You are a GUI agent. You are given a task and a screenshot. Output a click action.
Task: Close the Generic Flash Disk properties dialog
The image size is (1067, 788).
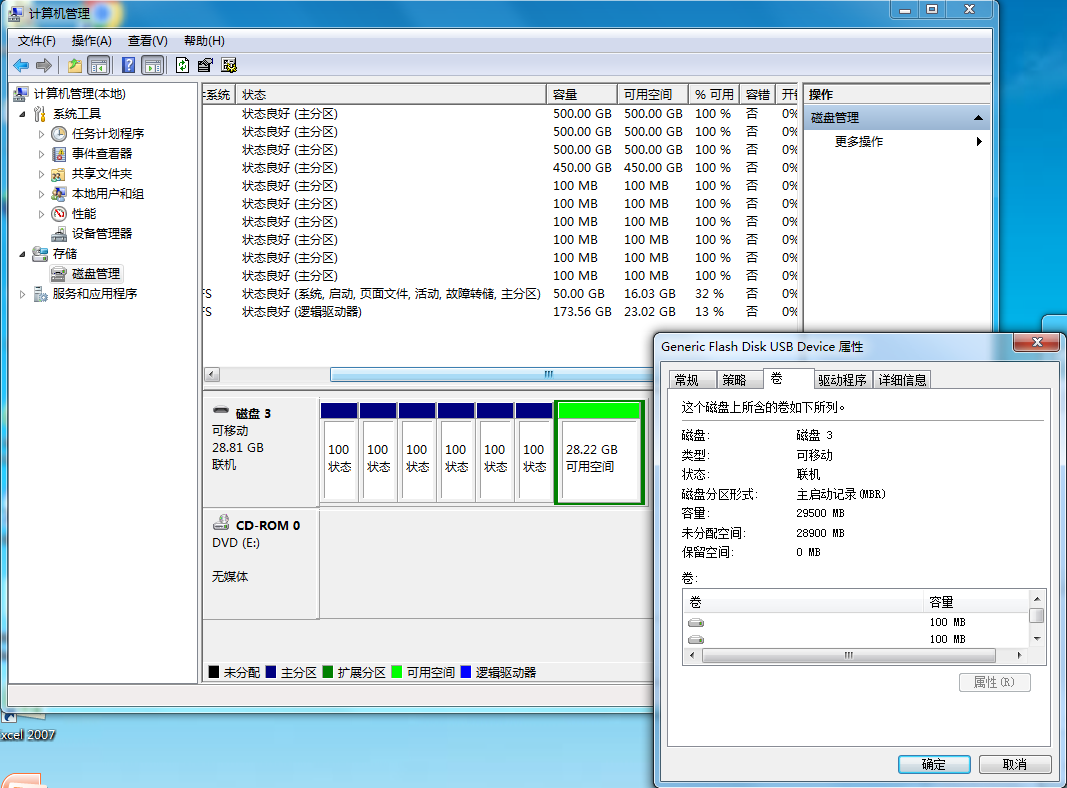[x=1036, y=342]
